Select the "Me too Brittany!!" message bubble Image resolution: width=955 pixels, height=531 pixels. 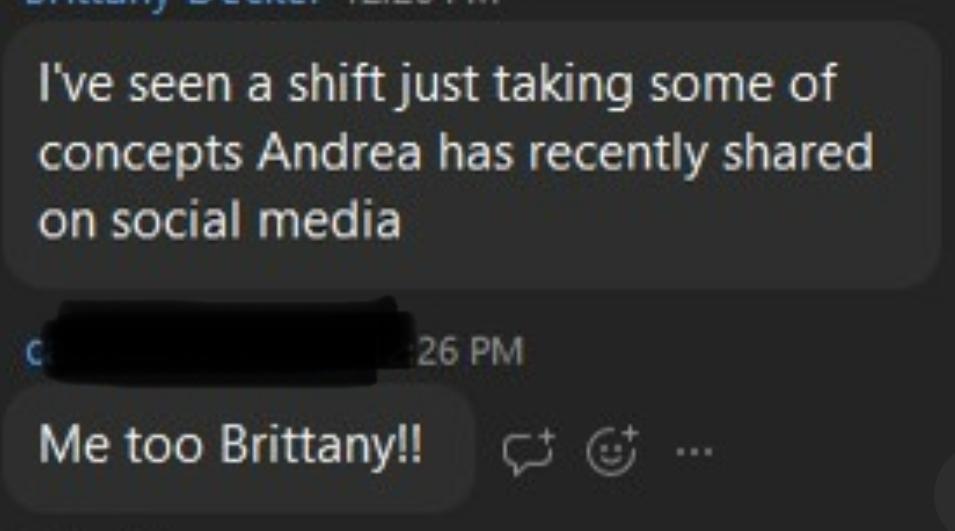pos(238,447)
